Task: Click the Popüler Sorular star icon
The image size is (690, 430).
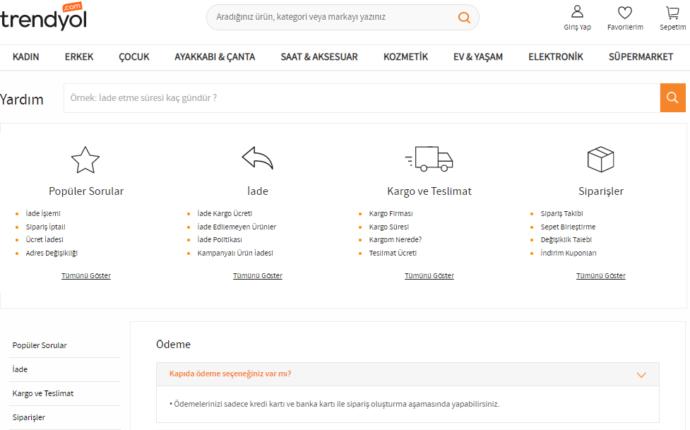Action: pos(85,159)
